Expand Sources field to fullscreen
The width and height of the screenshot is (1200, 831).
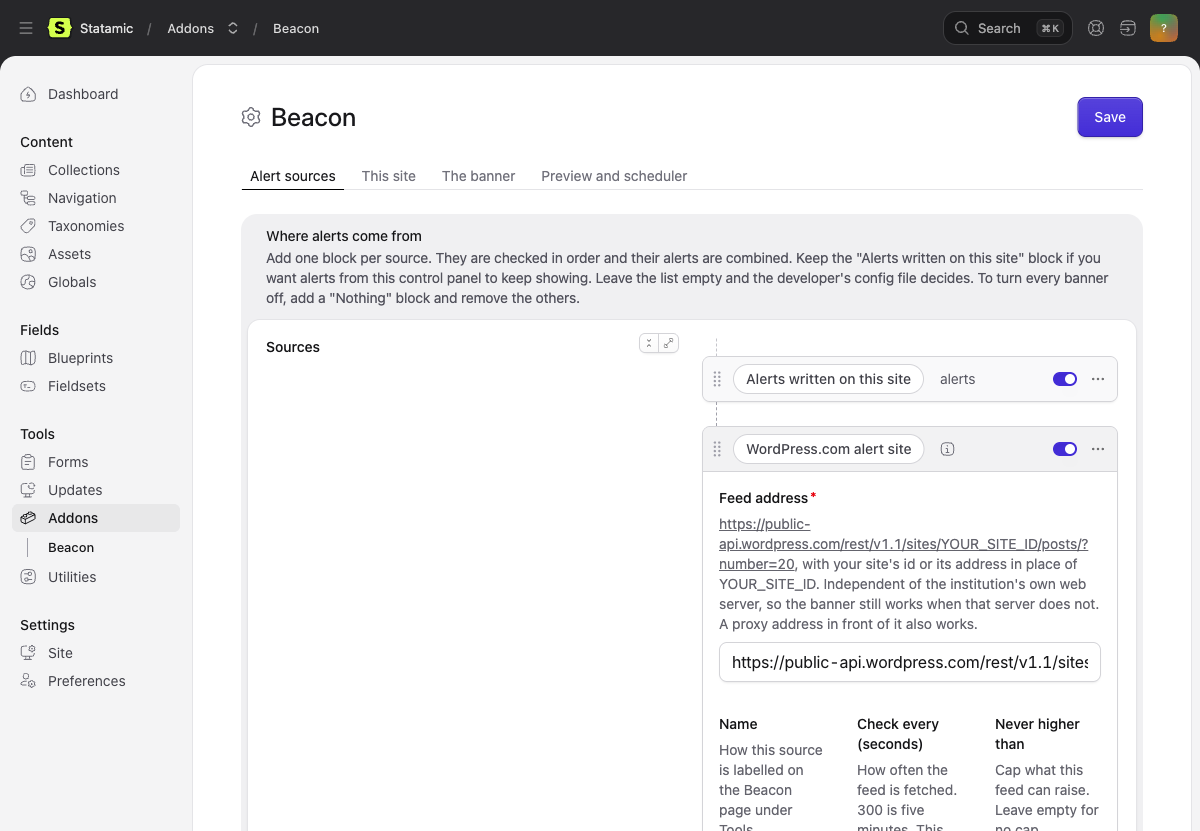coord(669,343)
